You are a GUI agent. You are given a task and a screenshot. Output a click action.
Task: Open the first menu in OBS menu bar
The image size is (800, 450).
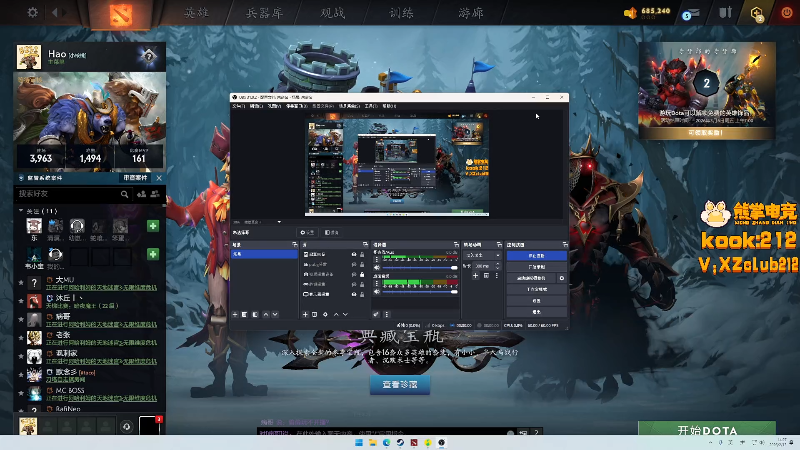click(238, 106)
